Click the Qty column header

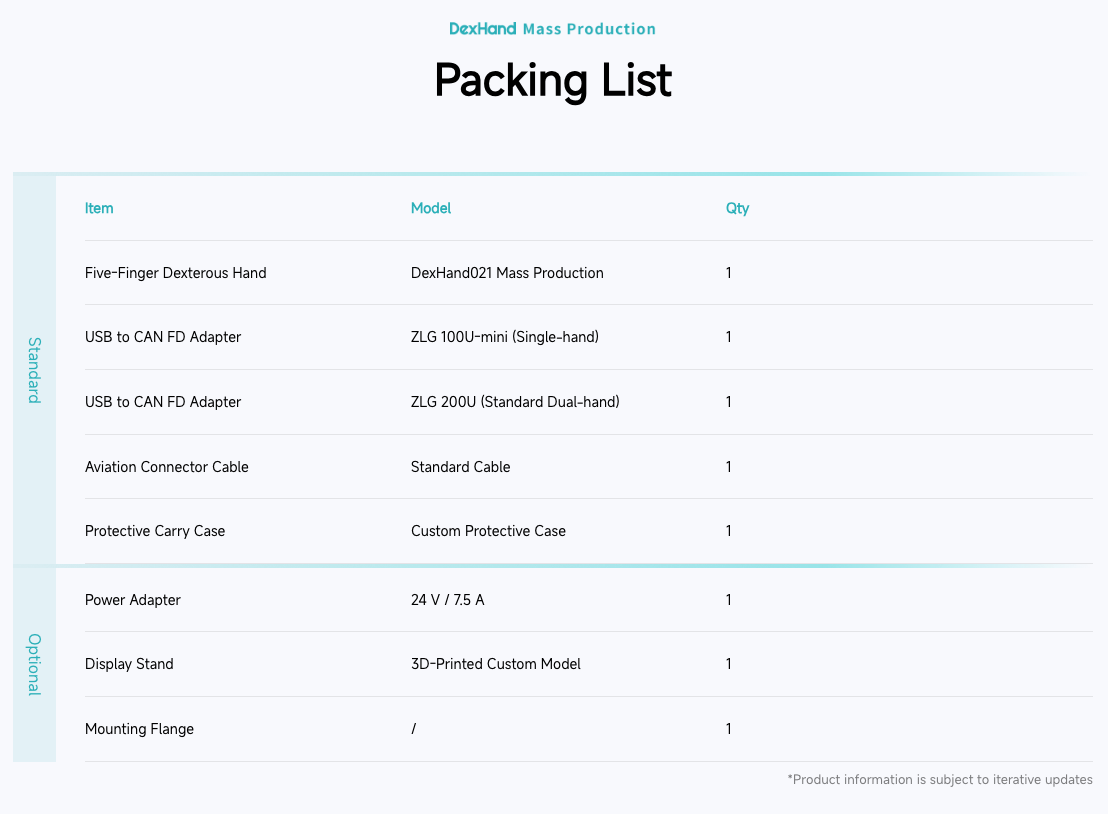click(737, 208)
